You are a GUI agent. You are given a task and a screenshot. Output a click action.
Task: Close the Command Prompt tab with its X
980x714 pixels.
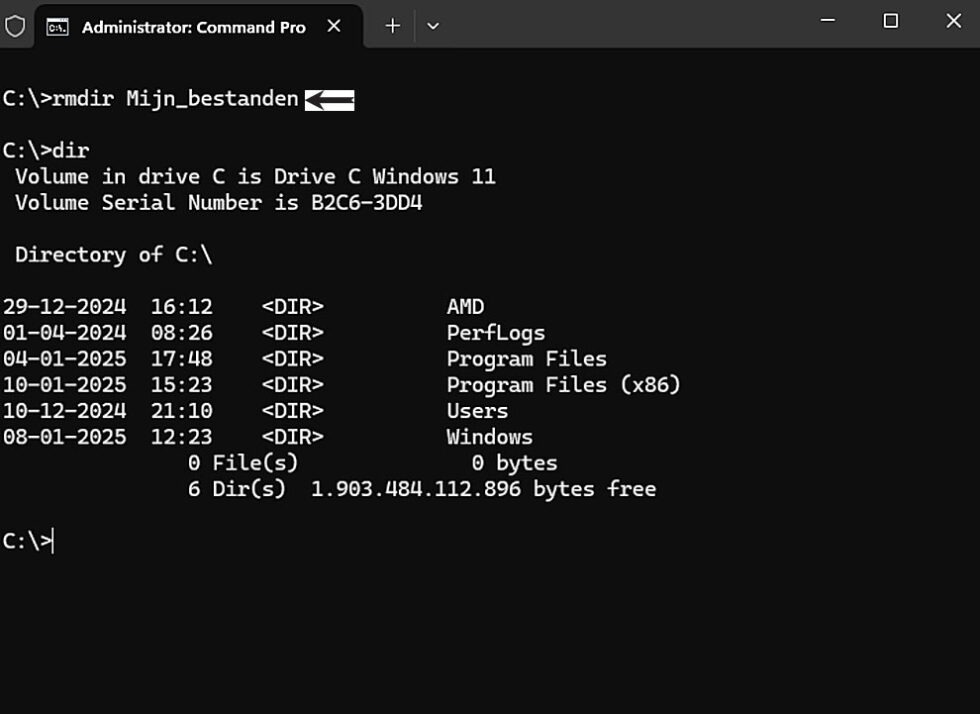pos(334,28)
